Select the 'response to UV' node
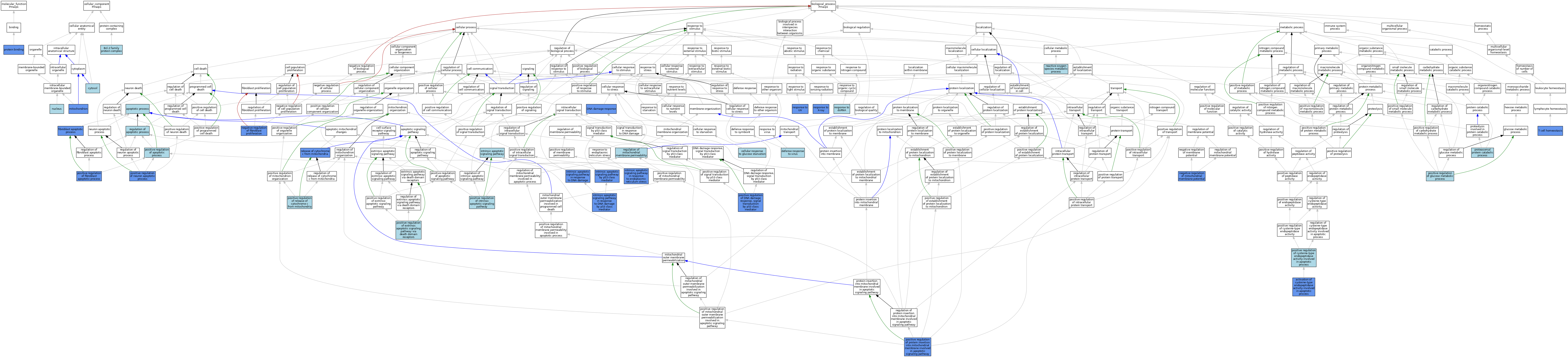Image resolution: width=1568 pixels, height=357 pixels. [x=800, y=108]
